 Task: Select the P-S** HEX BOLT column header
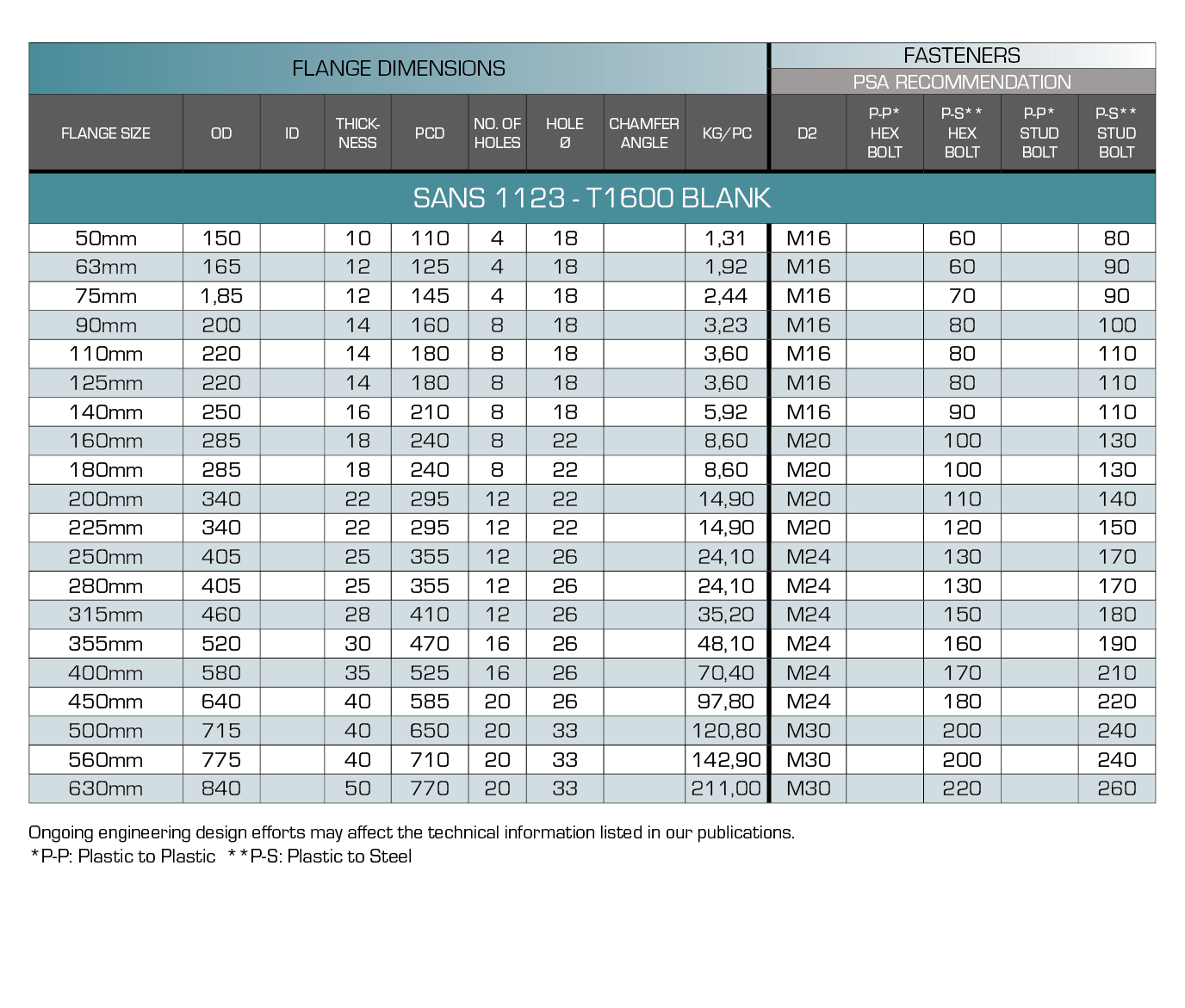961,133
